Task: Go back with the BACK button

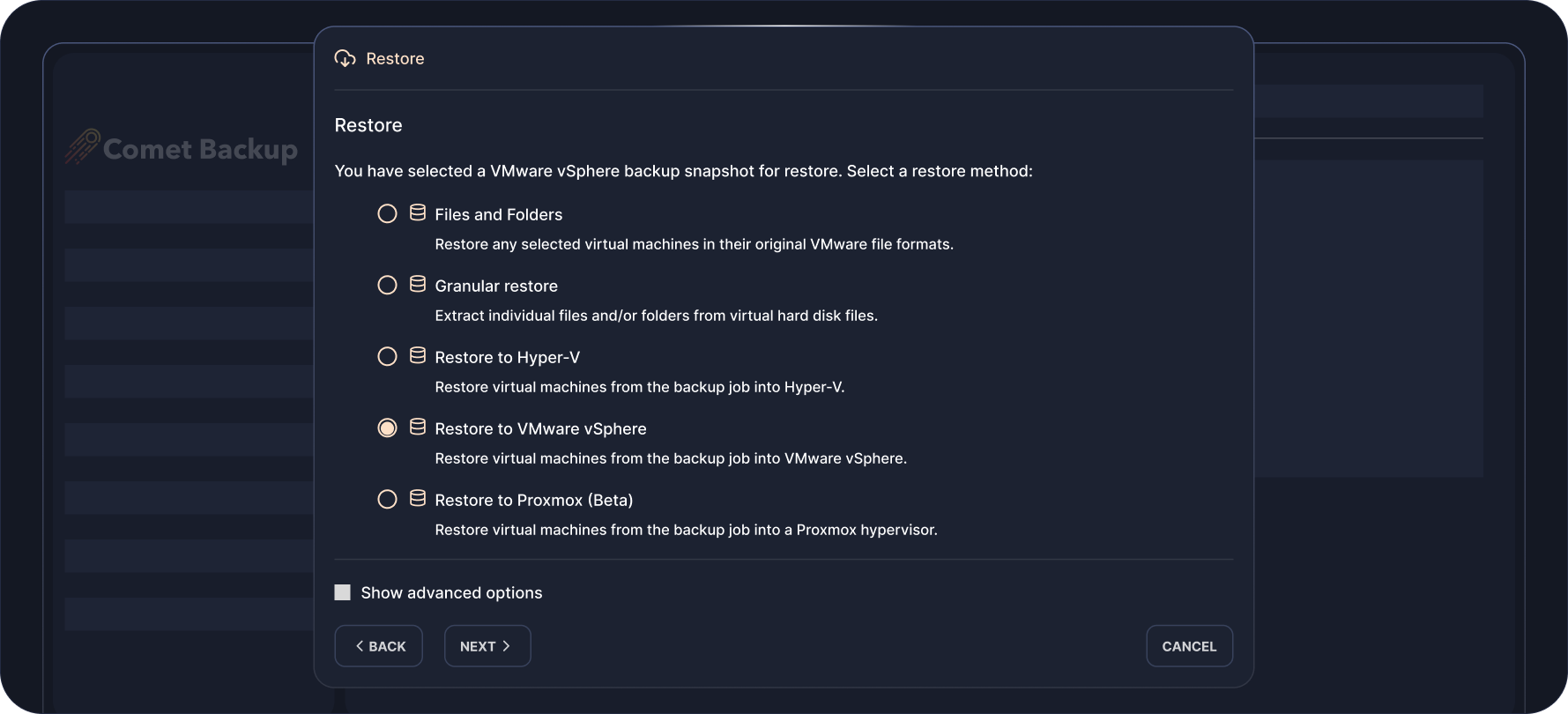Action: [379, 646]
